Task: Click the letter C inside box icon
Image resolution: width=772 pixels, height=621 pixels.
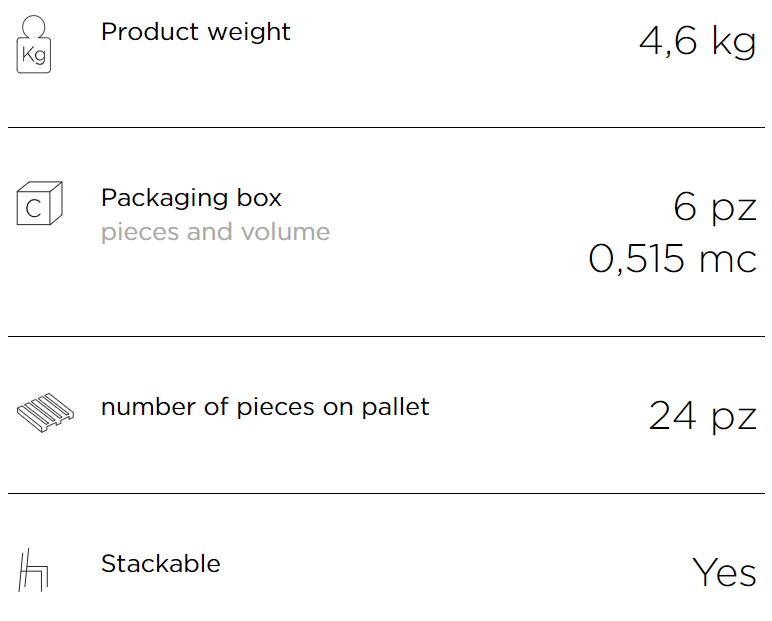Action: 33,209
